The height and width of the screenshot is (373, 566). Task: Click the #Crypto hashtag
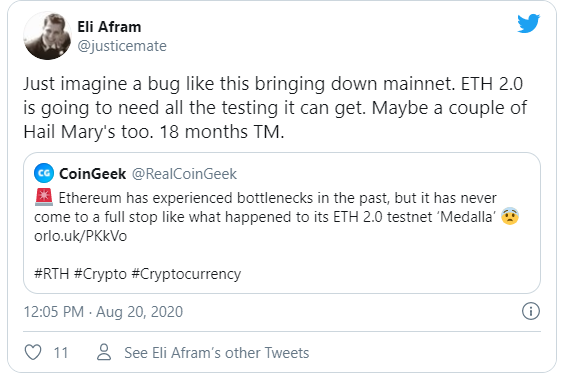point(100,274)
